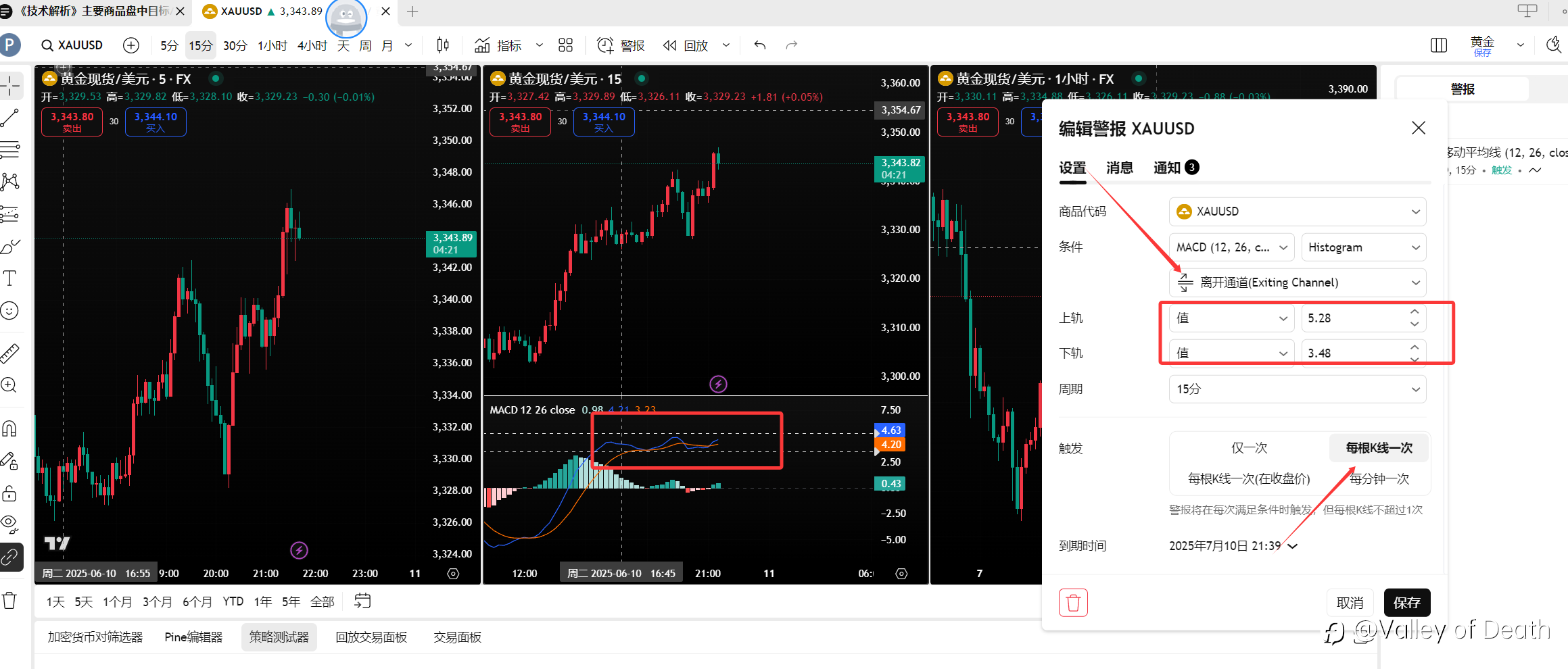Select the 每分钟一次 trigger option
This screenshot has width=1568, height=669.
[1379, 479]
